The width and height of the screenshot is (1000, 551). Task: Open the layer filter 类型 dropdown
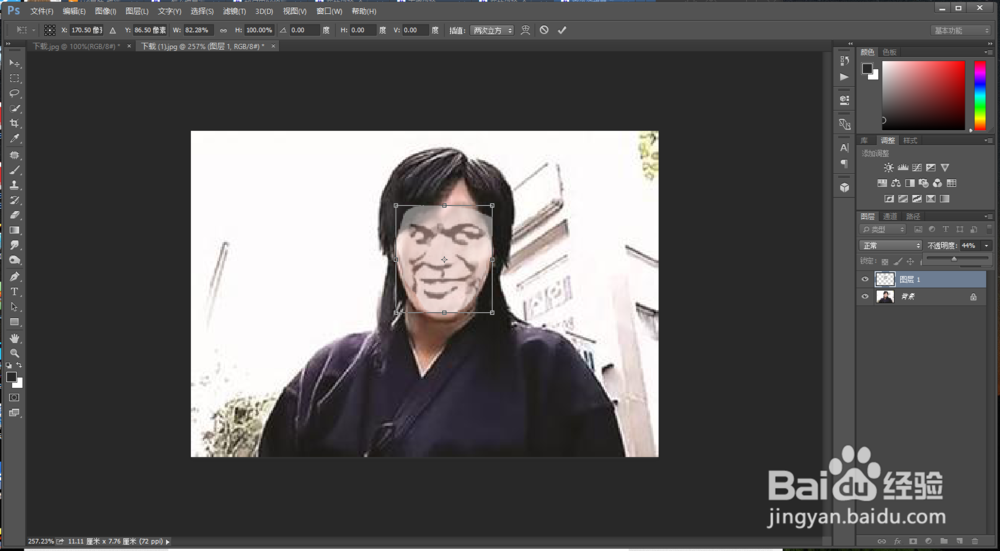click(883, 229)
